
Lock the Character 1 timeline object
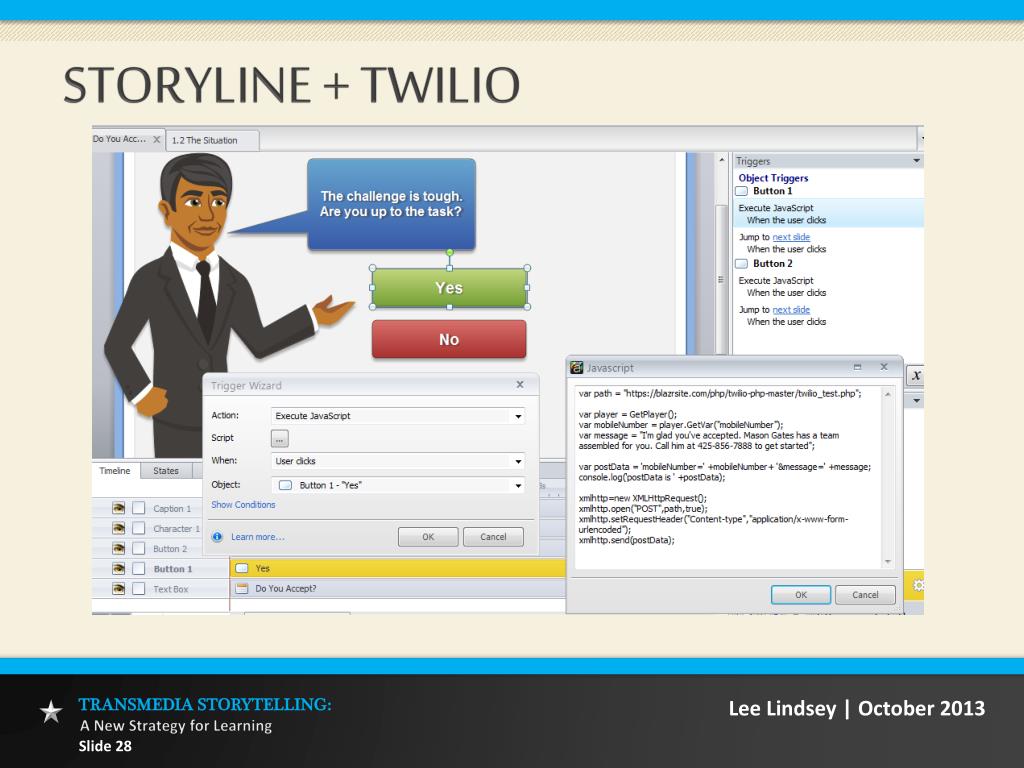138,528
